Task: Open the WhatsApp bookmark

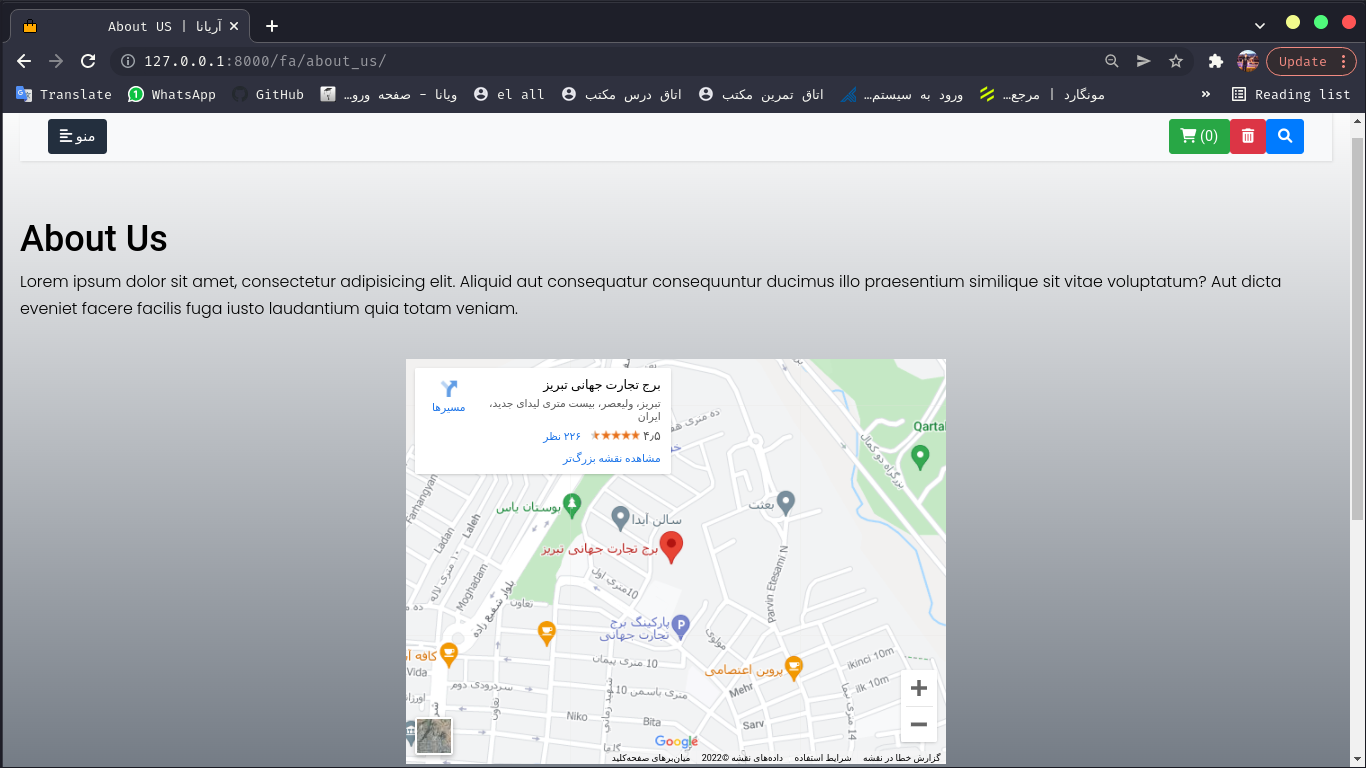Action: point(172,94)
